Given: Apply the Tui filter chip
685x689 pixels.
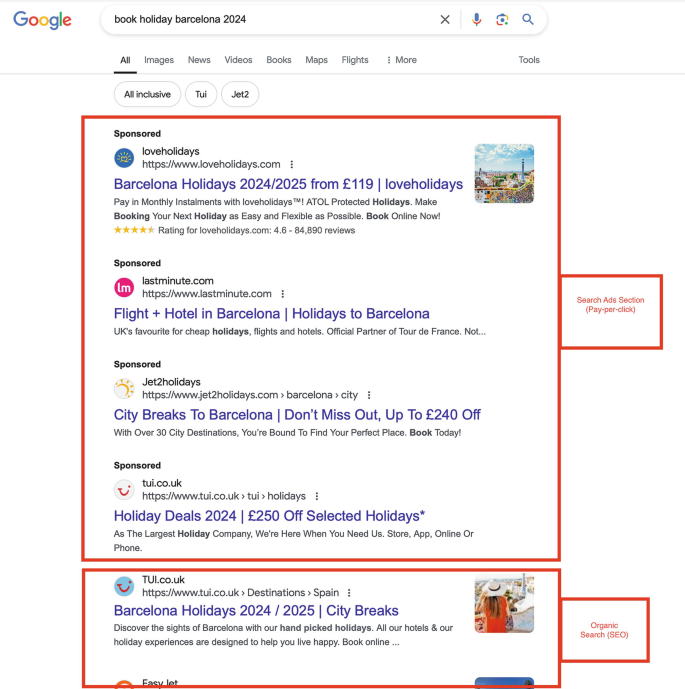Looking at the screenshot, I should (x=201, y=94).
